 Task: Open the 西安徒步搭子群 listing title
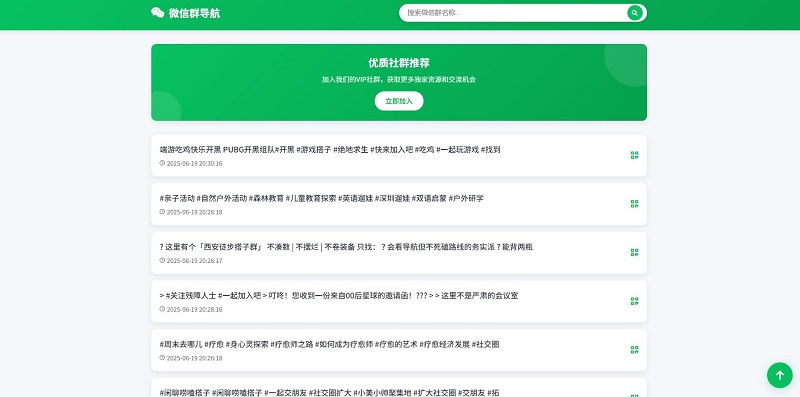346,247
